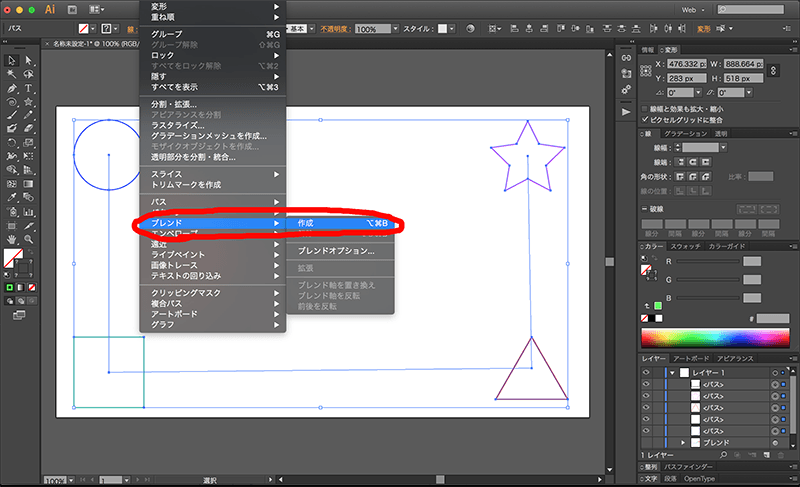Open zoom level dropdown in status bar
Viewport: 800px width, 487px height.
[x=71, y=480]
